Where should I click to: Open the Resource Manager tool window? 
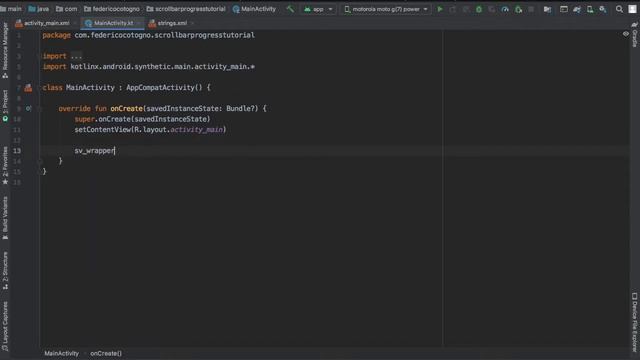[x=5, y=50]
